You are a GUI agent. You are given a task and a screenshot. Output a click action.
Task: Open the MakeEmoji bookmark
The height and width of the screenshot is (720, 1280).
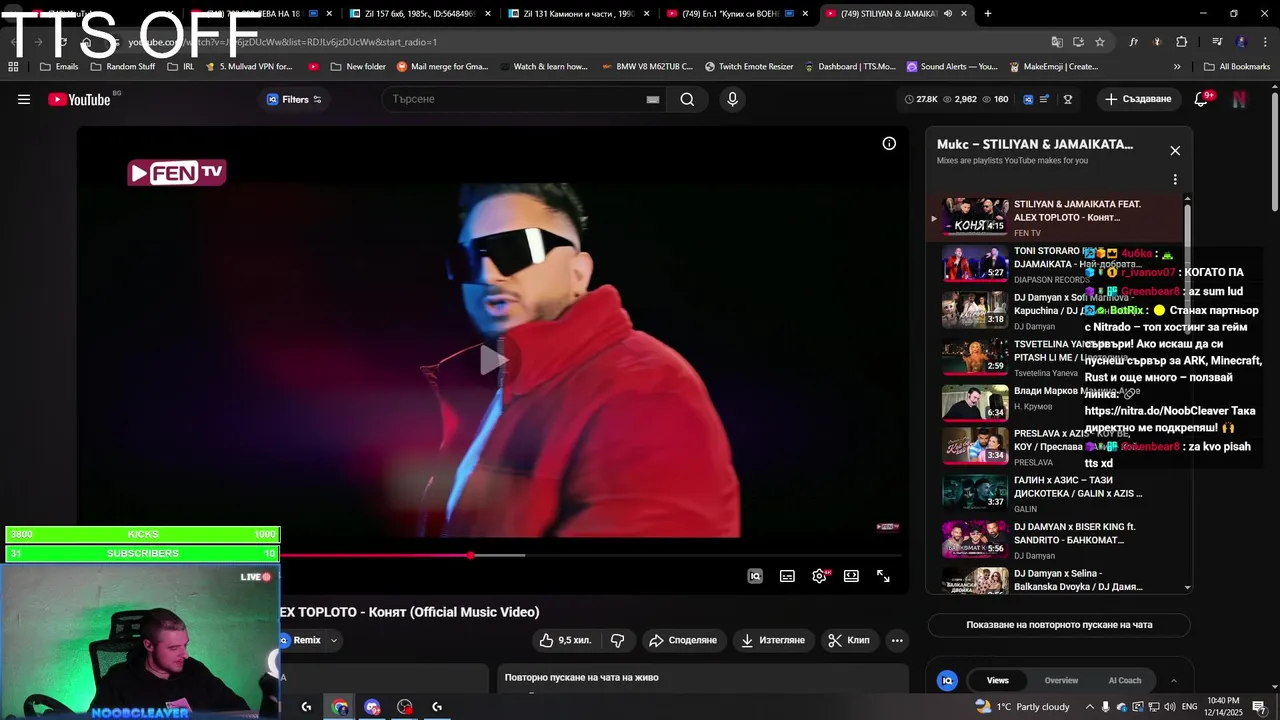point(1053,67)
